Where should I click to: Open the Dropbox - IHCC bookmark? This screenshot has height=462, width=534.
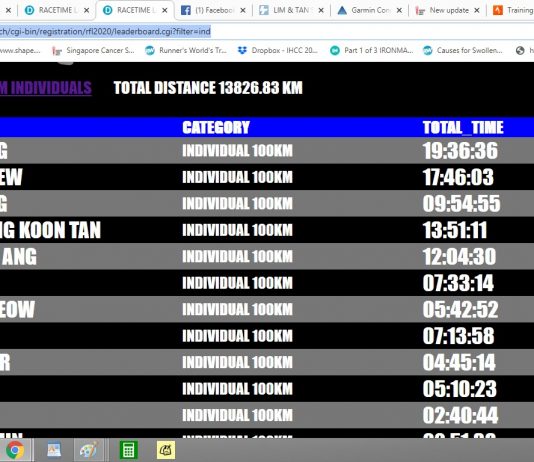tap(278, 50)
